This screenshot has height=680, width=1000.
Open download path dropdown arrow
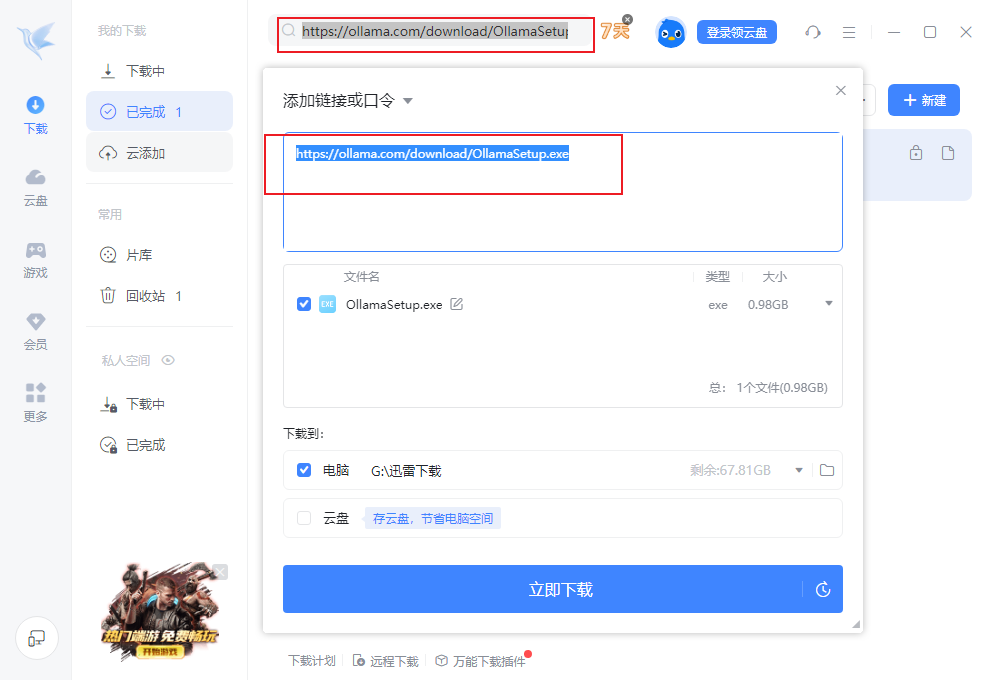pyautogui.click(x=798, y=470)
